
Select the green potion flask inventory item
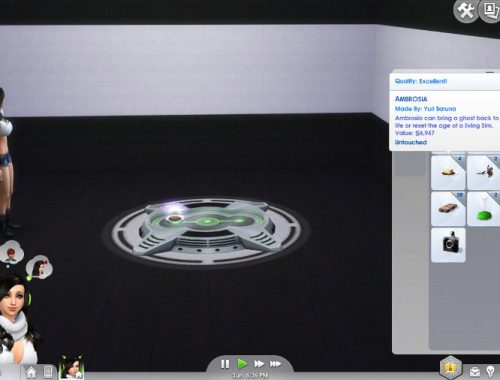(484, 209)
